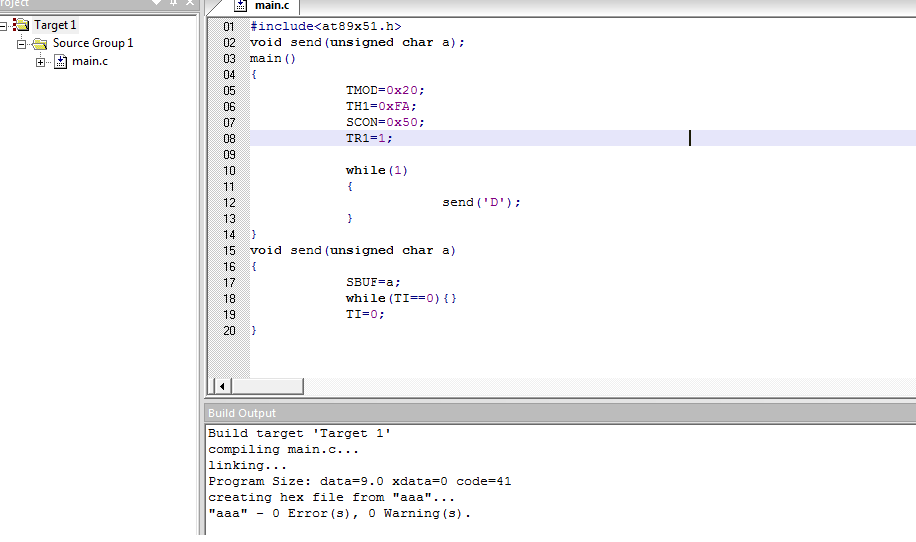Collapse the Target 1 tree node
Image resolution: width=916 pixels, height=542 pixels.
(3, 26)
